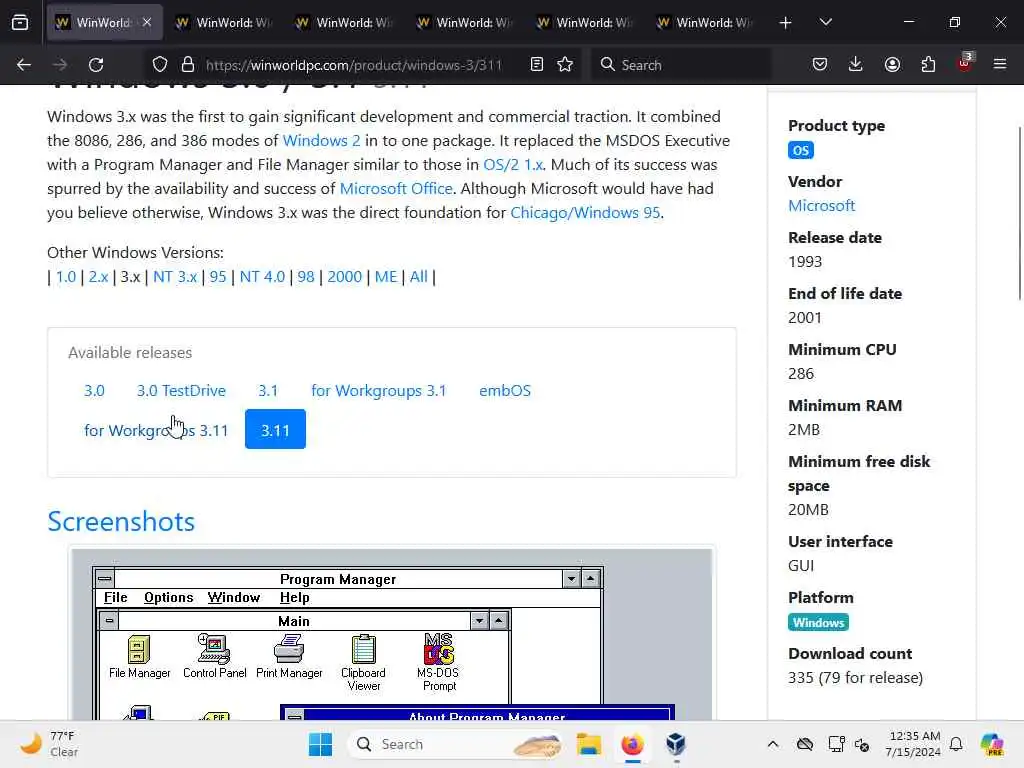The width and height of the screenshot is (1024, 768).
Task: Open Chicago/Windows 95 link
Action: (x=584, y=213)
